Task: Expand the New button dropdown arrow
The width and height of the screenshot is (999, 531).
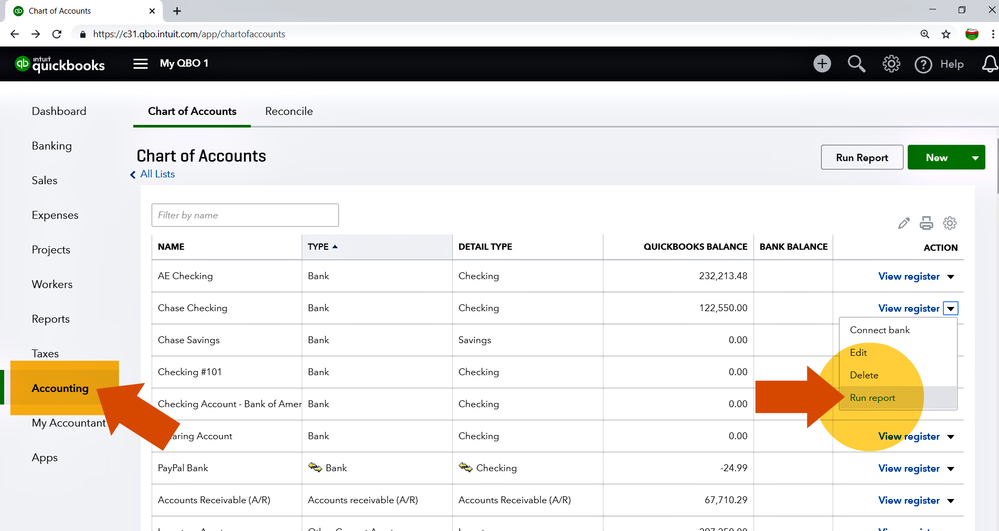Action: (x=975, y=158)
